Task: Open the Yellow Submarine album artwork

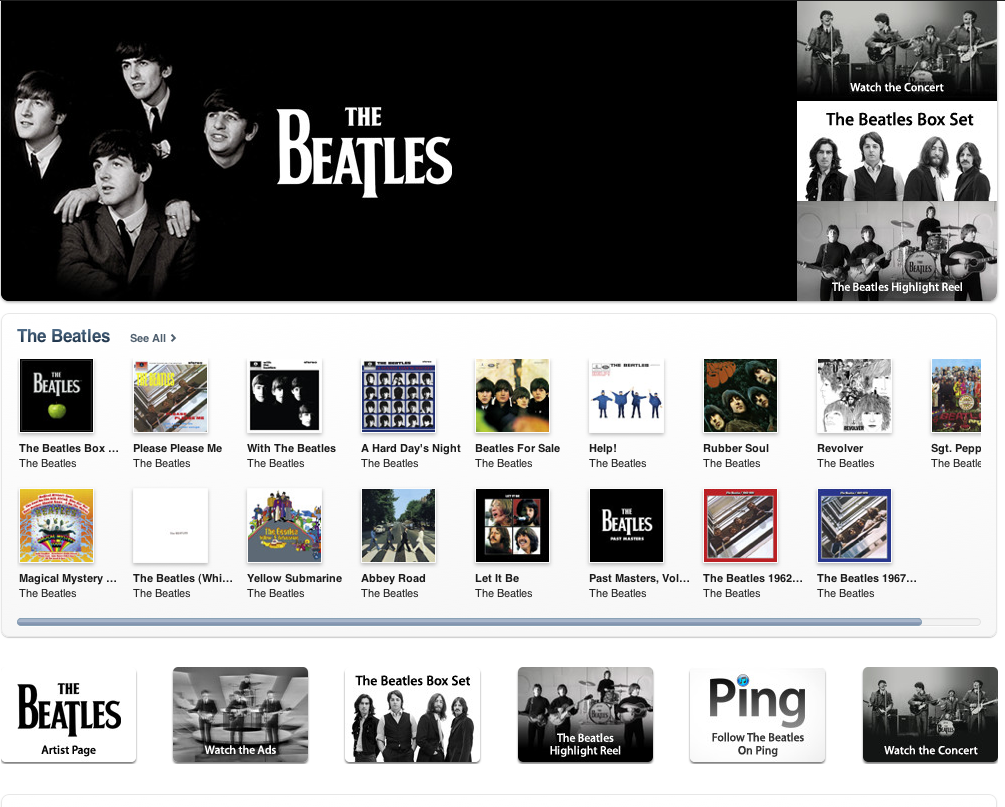Action: click(285, 526)
